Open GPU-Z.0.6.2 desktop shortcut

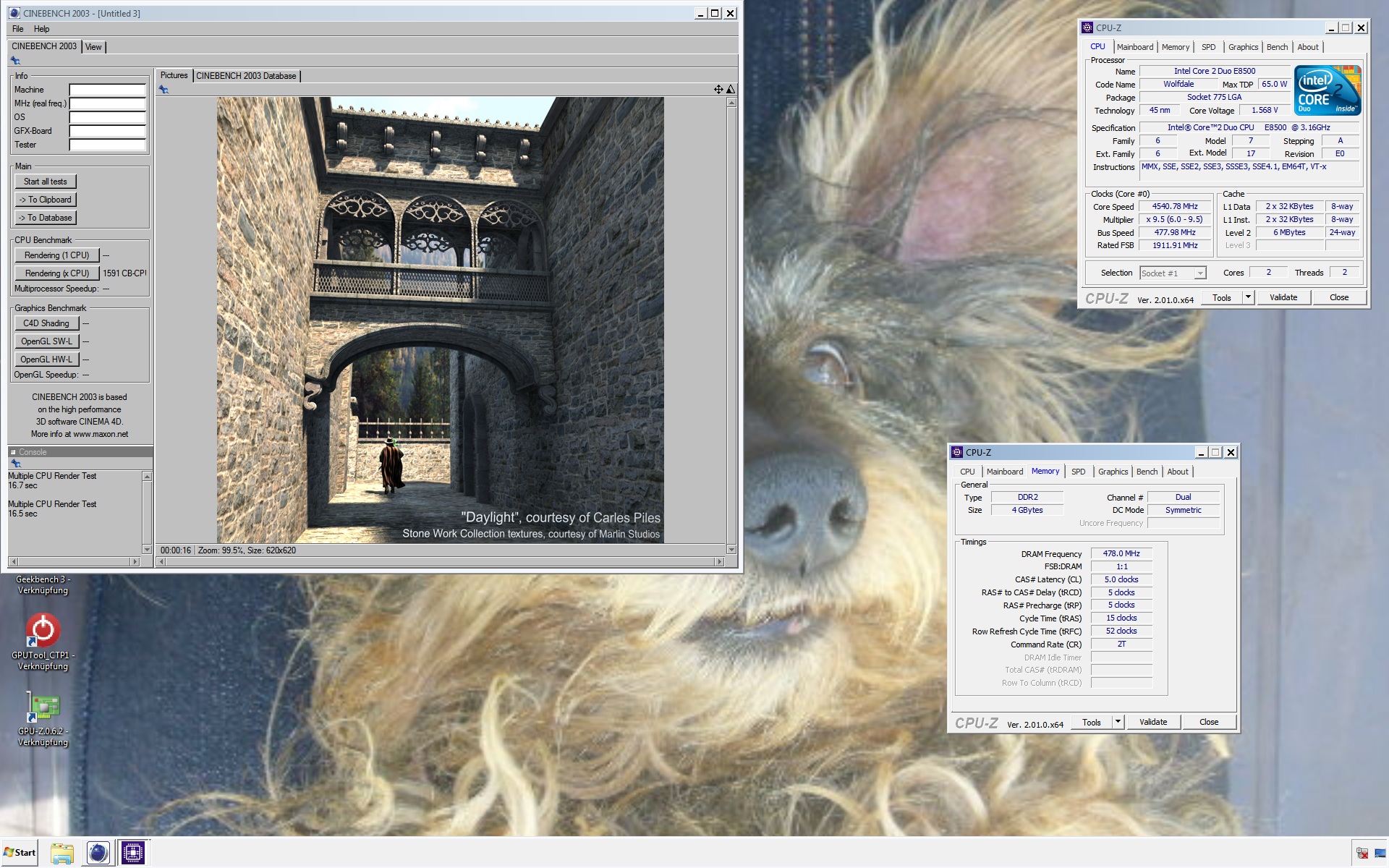click(x=43, y=718)
